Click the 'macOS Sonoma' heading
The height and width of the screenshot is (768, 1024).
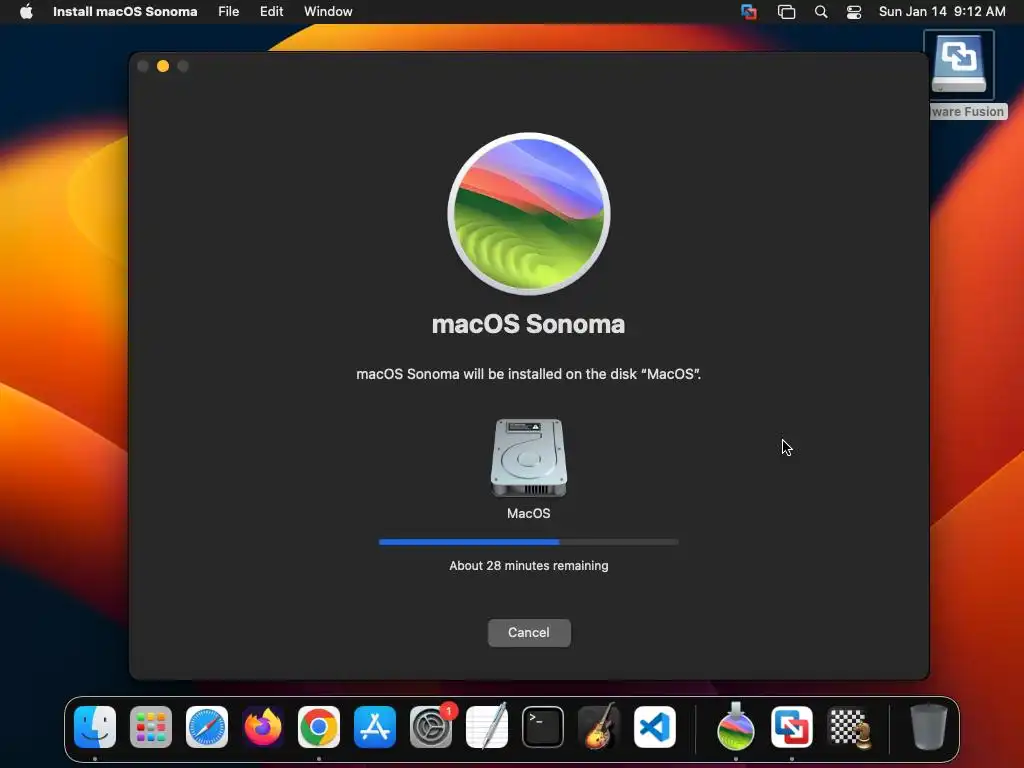pos(529,324)
